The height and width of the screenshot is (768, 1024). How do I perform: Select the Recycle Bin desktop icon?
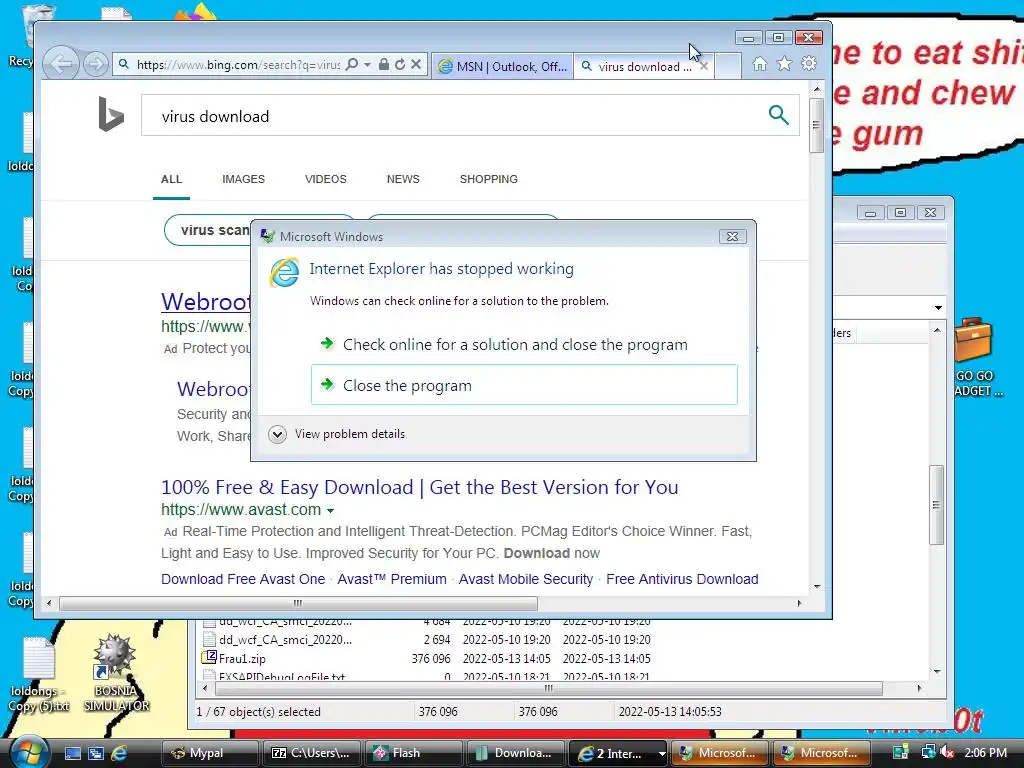(x=34, y=33)
